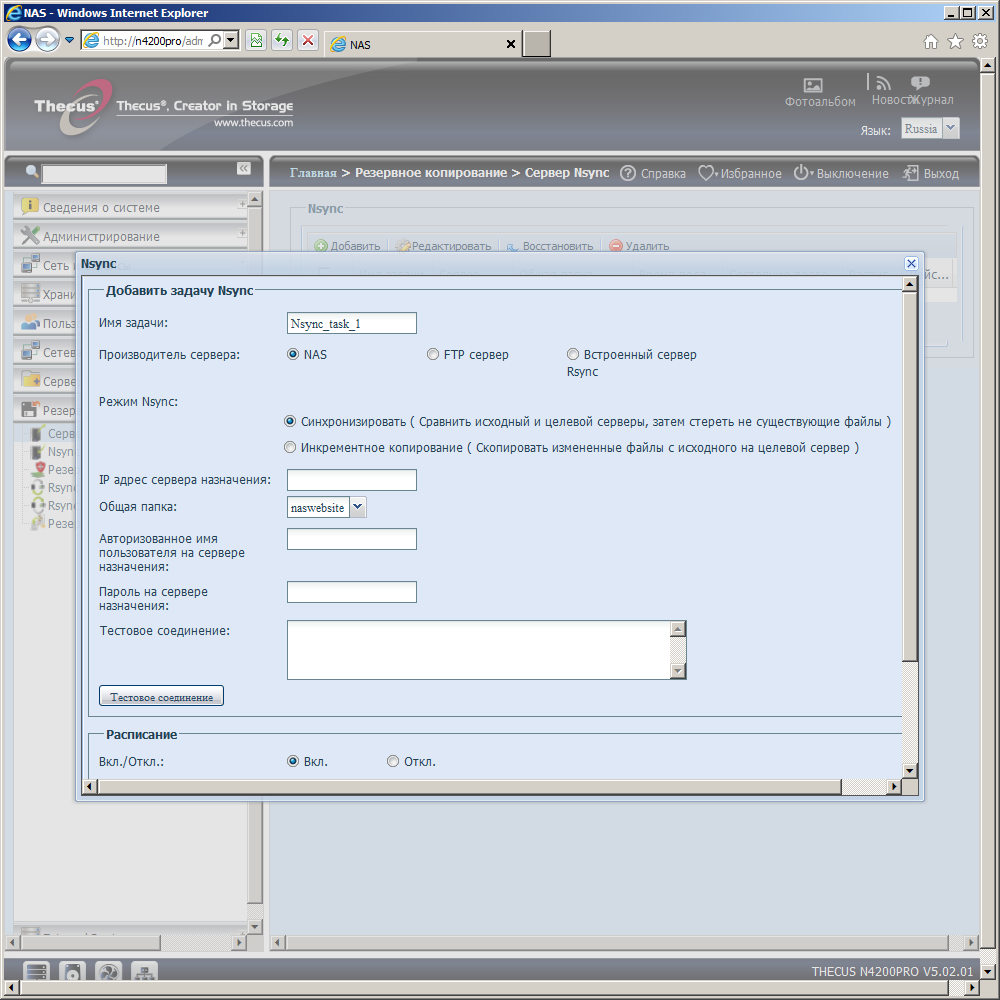Click the address bar search magnifier
Image resolution: width=1000 pixels, height=1000 pixels.
(x=215, y=41)
